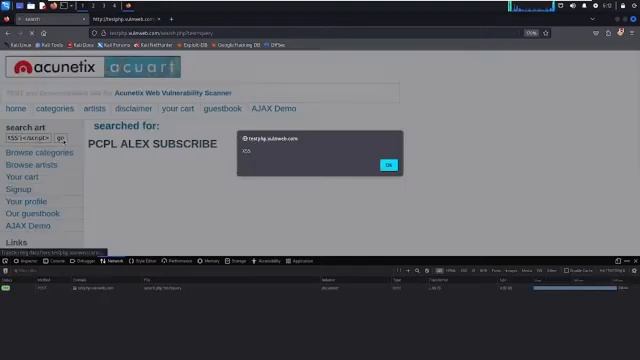Switch to the Accessibility DevTools tab
This screenshot has width=640, height=360.
pos(266,261)
